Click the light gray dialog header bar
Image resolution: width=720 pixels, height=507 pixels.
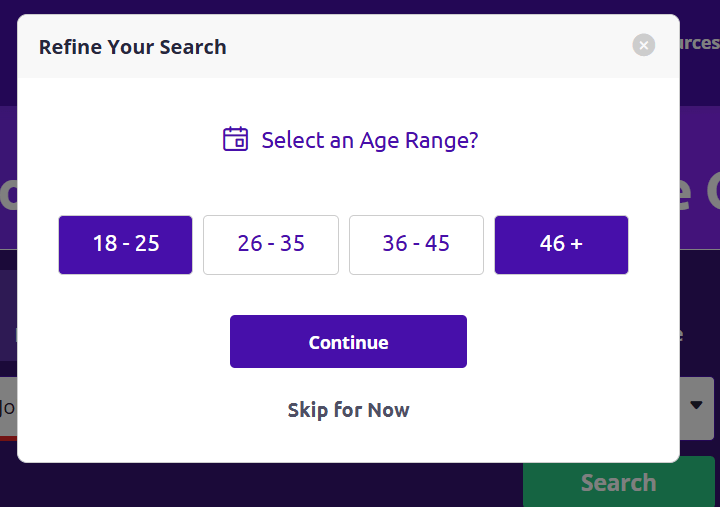(349, 46)
